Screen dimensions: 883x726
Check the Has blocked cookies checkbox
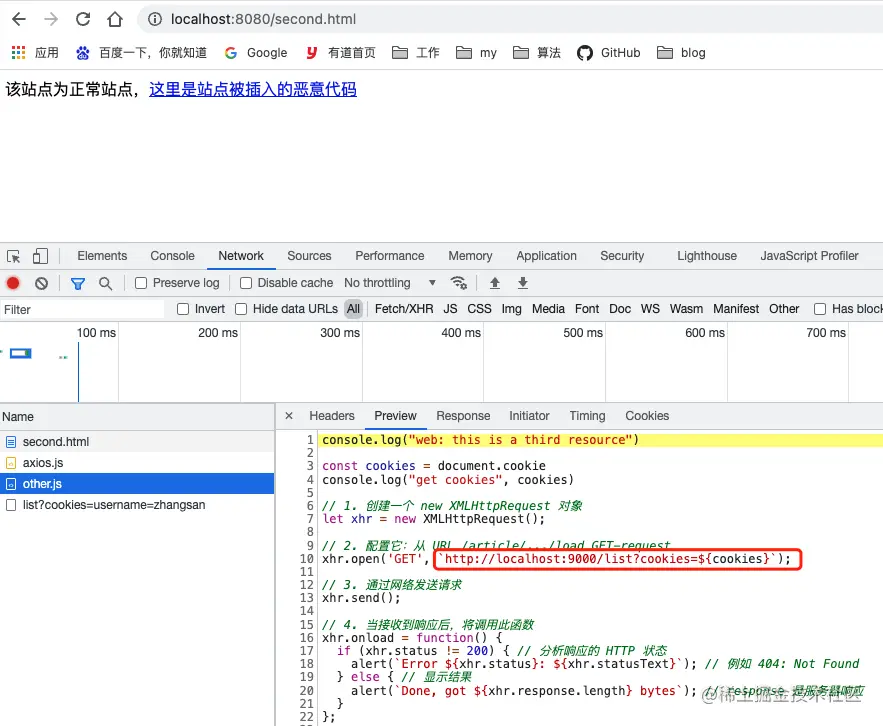coord(820,309)
